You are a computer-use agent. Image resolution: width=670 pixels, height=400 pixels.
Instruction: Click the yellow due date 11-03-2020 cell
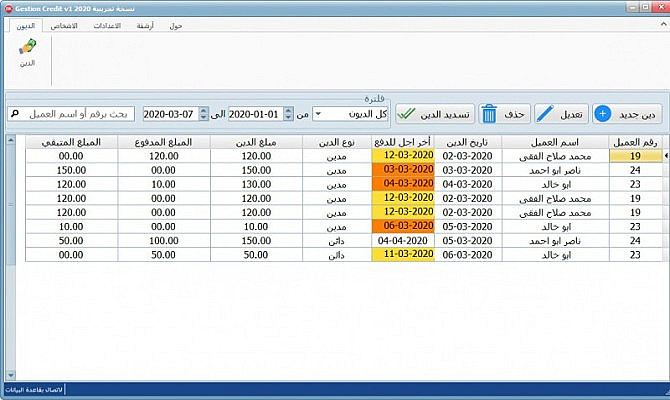[403, 254]
